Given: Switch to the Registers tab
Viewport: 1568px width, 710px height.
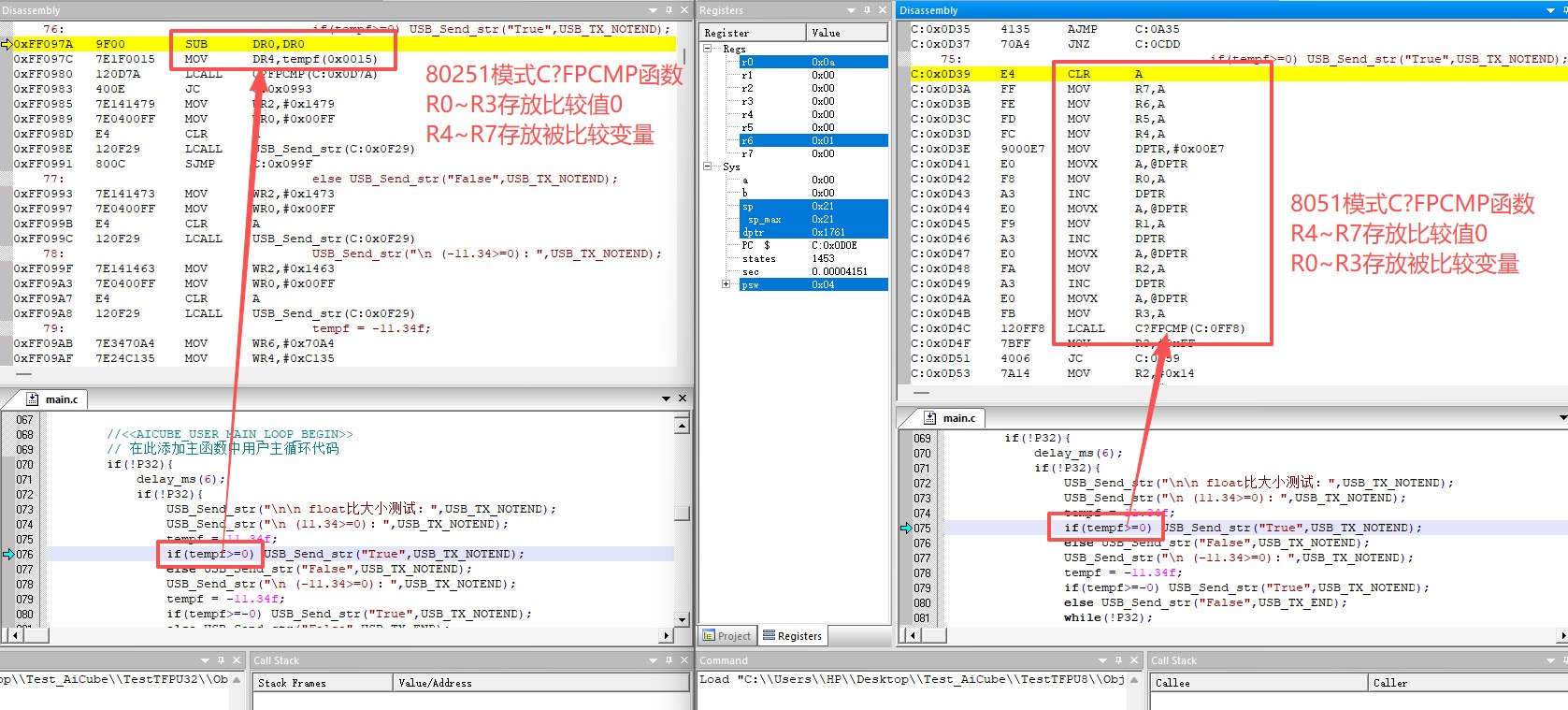Looking at the screenshot, I should [793, 636].
